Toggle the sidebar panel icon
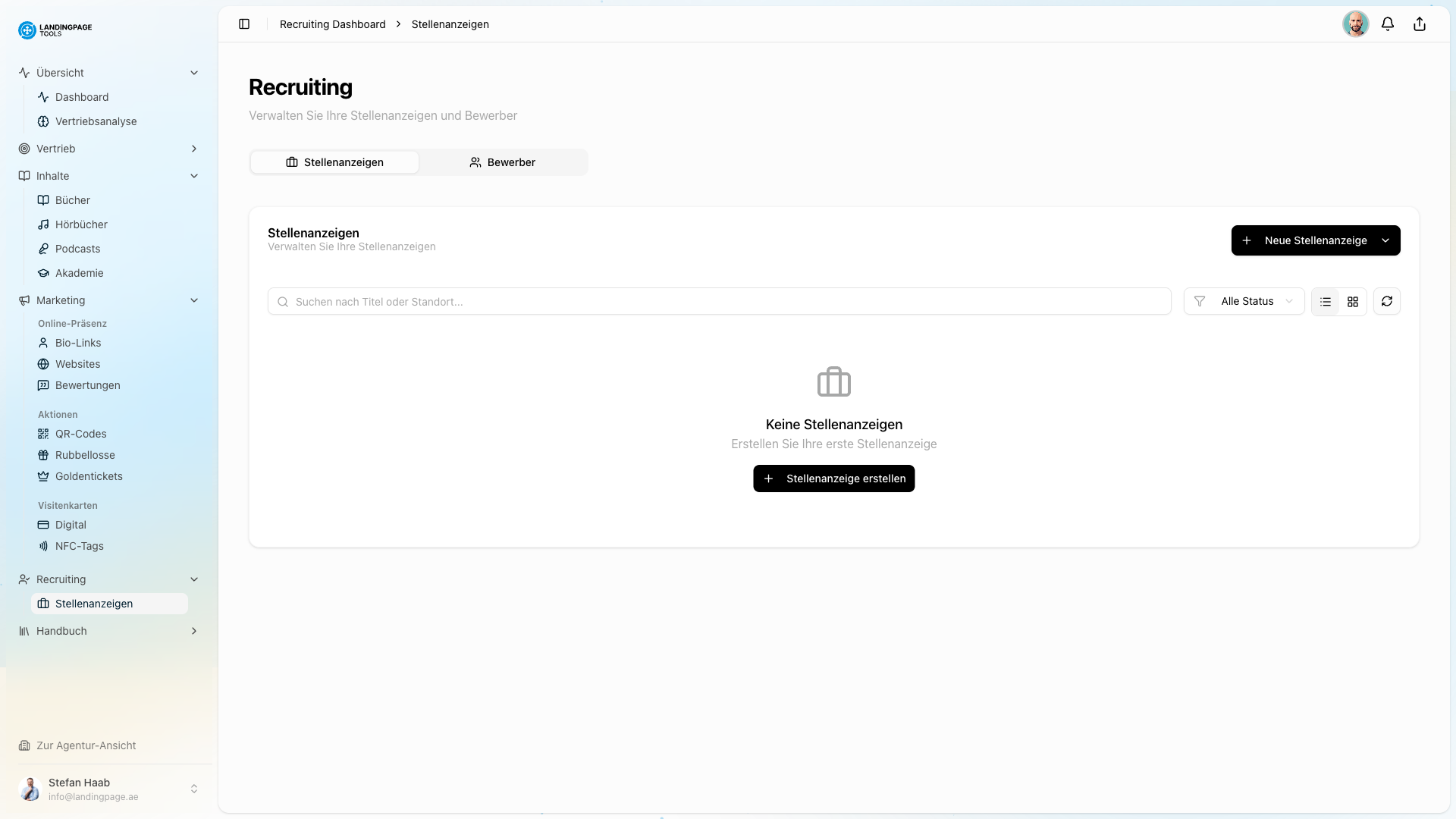Viewport: 1456px width, 819px height. click(x=244, y=24)
